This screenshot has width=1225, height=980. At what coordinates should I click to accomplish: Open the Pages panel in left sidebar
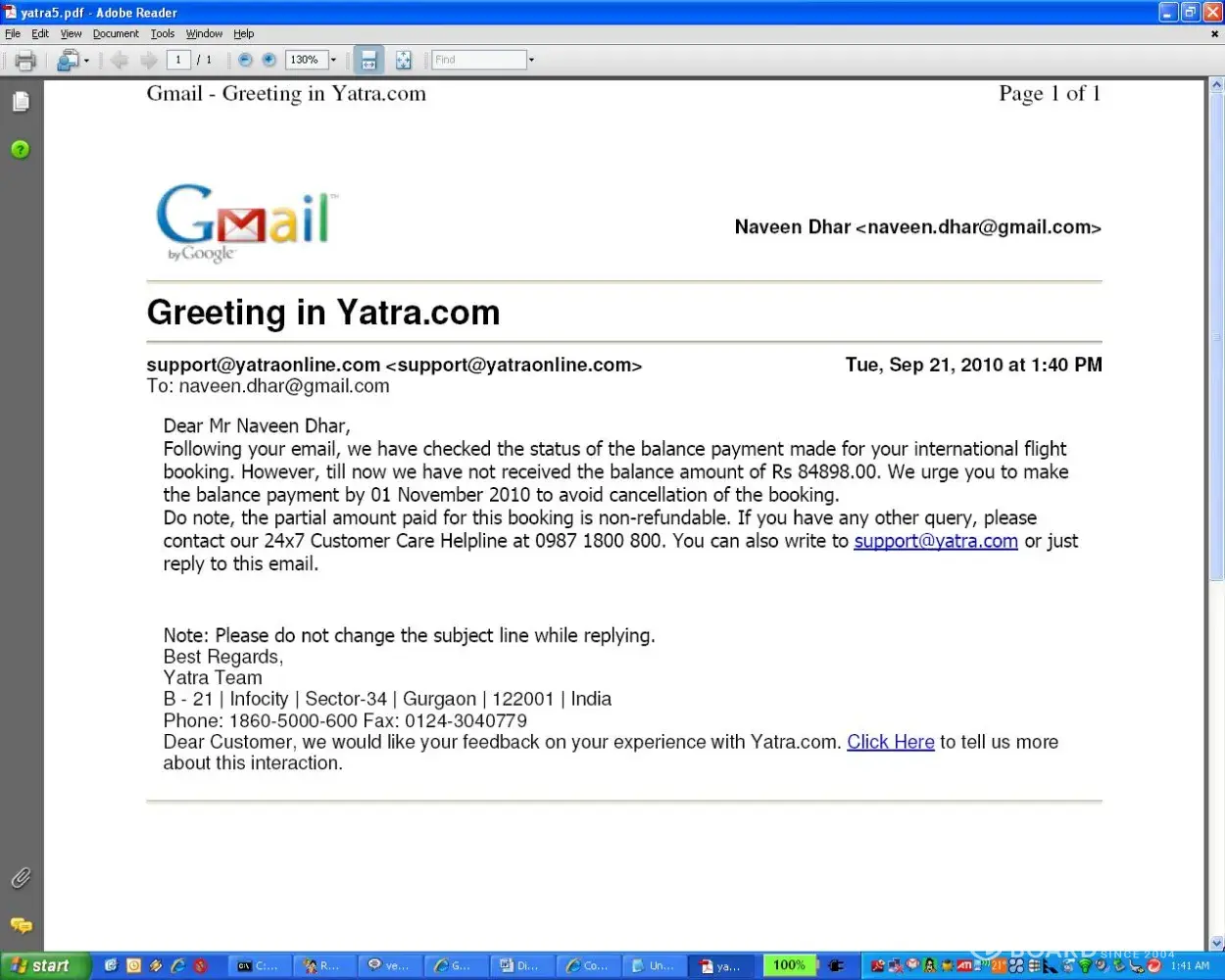(21, 102)
